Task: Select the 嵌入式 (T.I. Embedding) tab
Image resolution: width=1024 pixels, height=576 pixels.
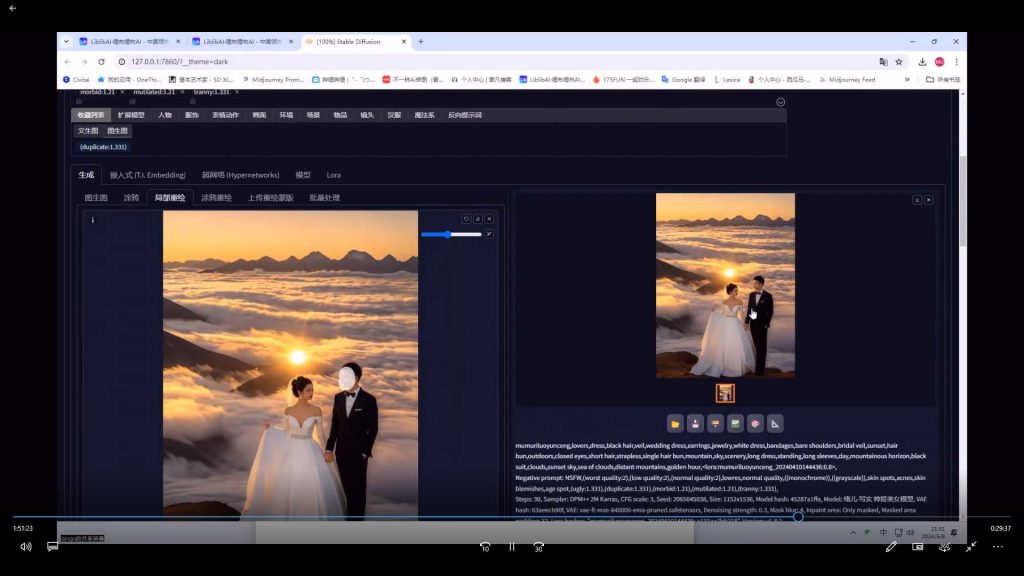Action: (147, 175)
